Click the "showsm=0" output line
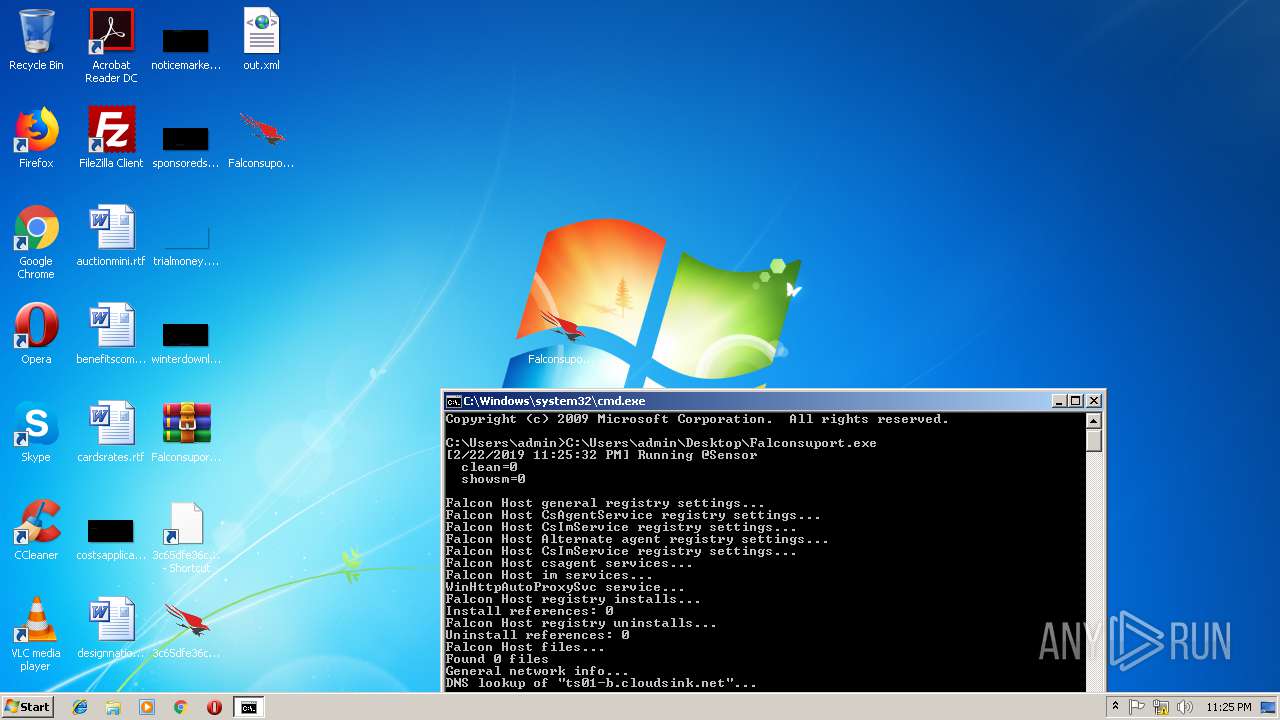 pos(493,479)
